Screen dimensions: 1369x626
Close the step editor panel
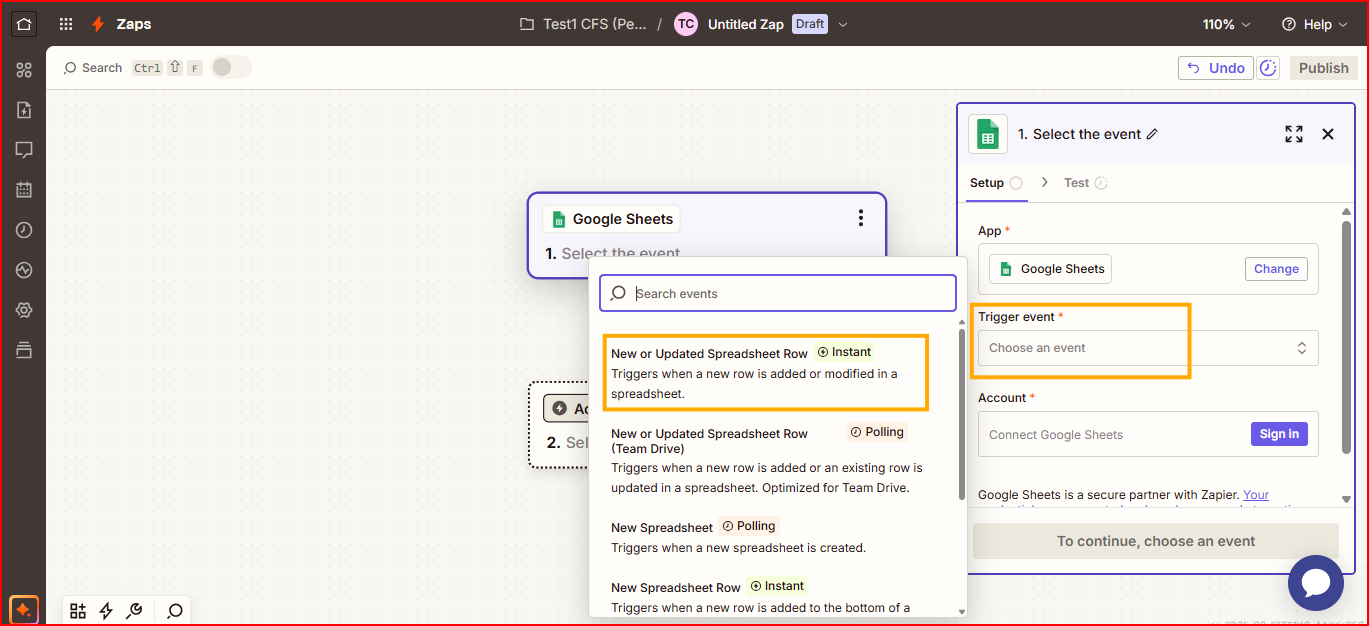tap(1328, 134)
